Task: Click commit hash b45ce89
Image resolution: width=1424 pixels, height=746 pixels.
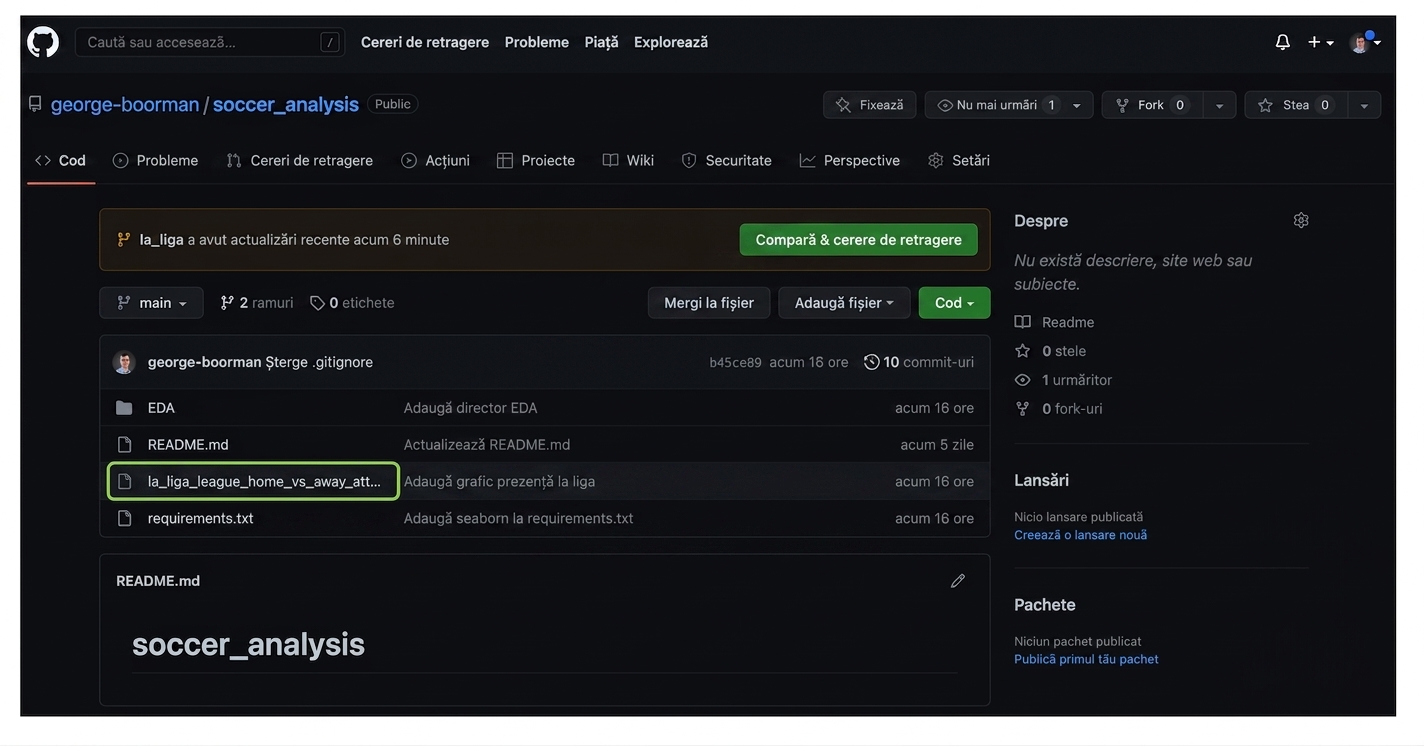Action: coord(735,362)
